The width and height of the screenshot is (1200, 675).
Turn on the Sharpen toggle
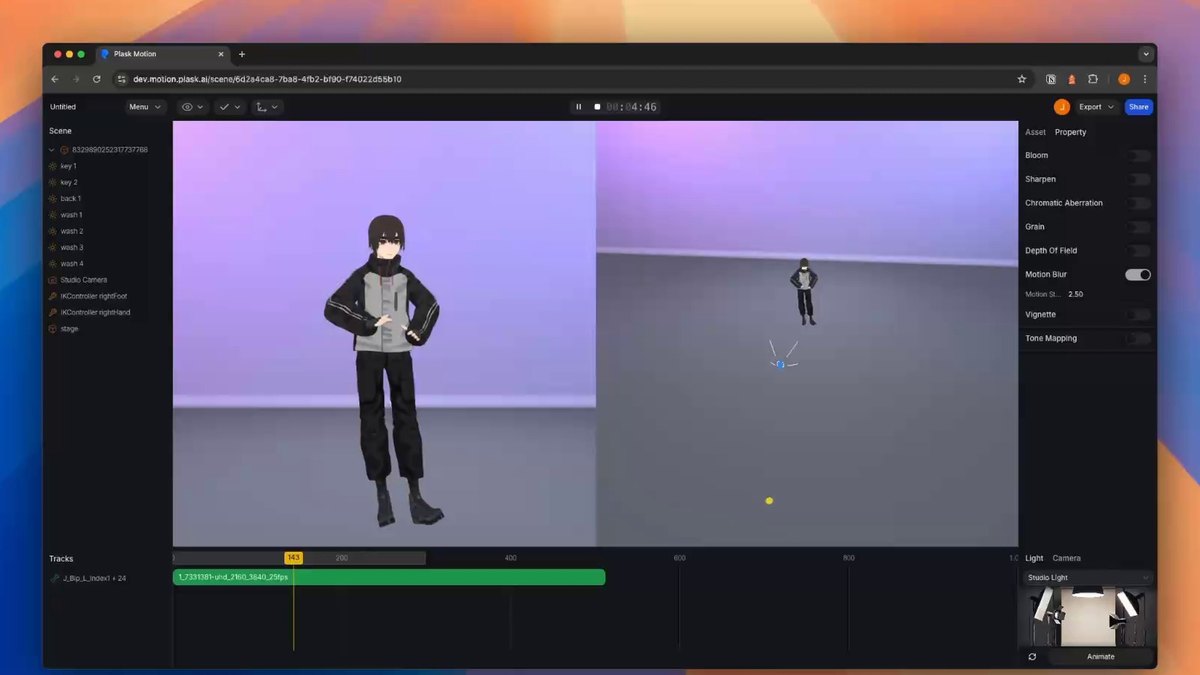point(1138,180)
